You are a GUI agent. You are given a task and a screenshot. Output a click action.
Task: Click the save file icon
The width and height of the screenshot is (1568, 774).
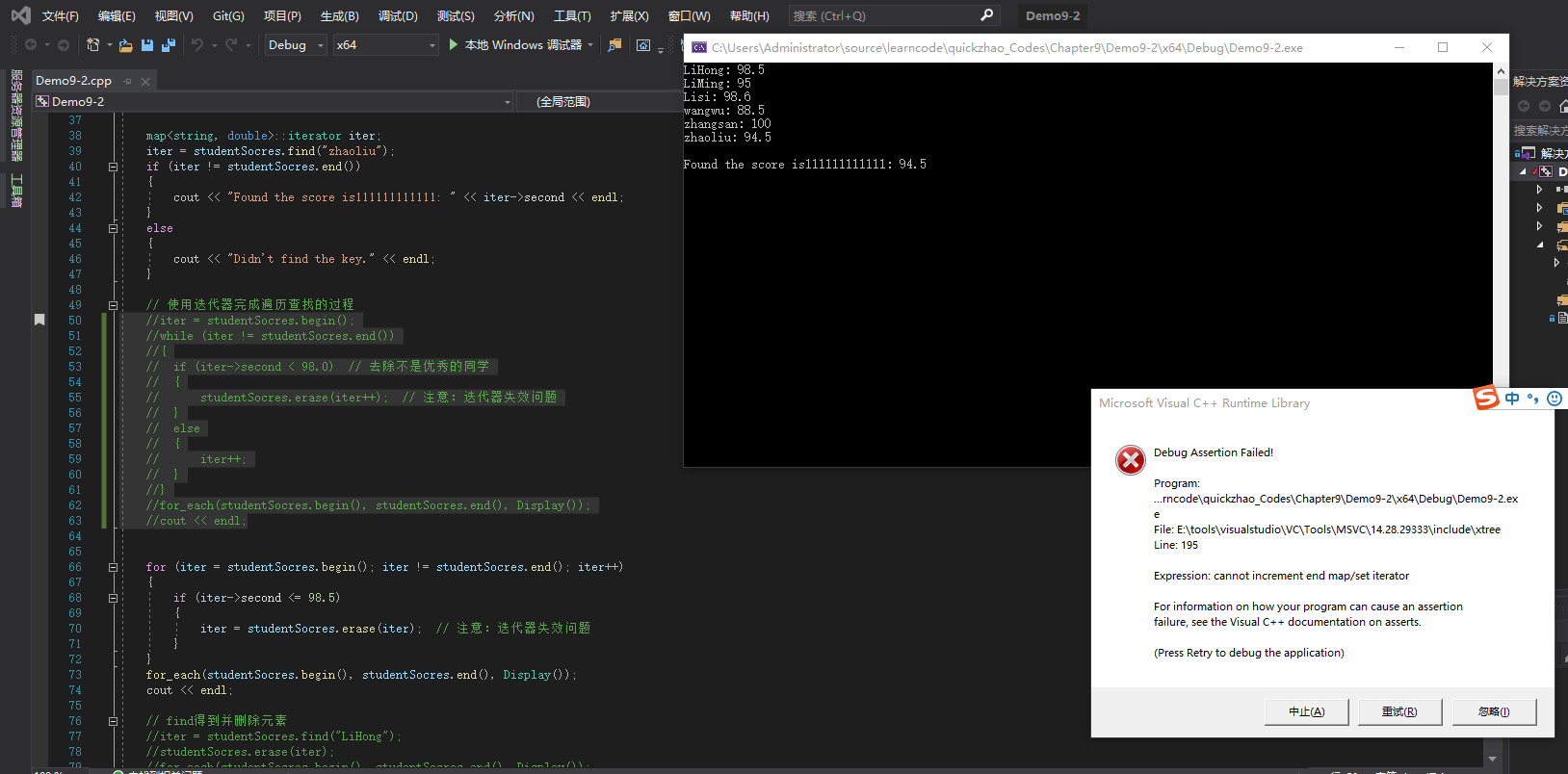tap(147, 44)
